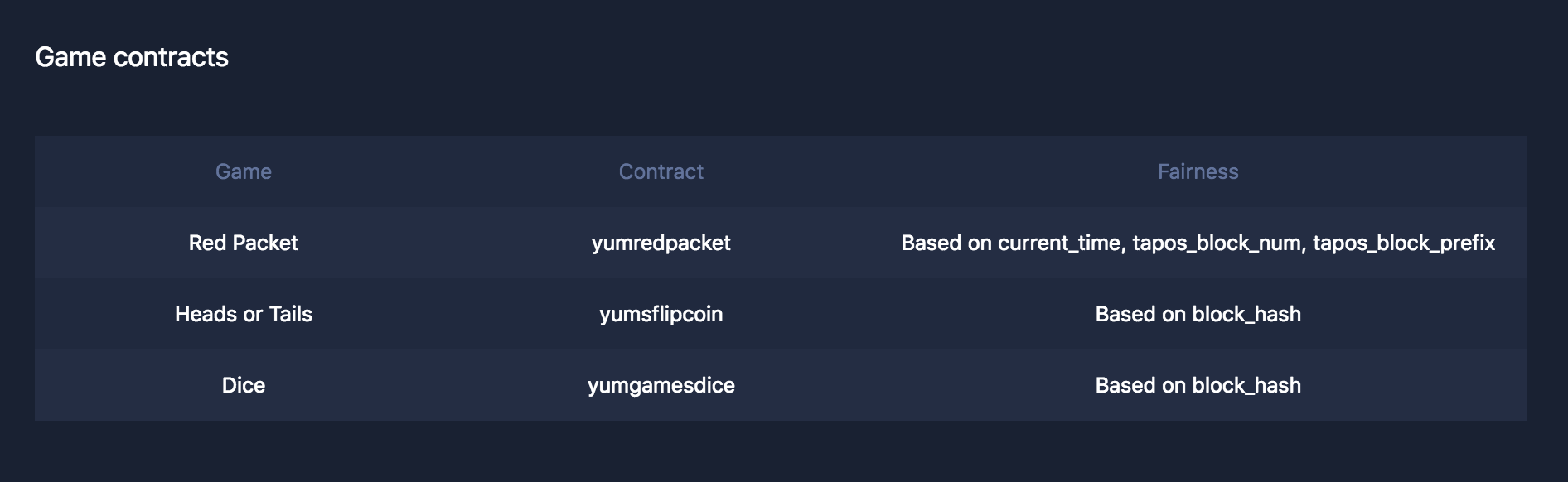Click the Red Packet fairness description
The image size is (1568, 482).
click(x=1198, y=243)
